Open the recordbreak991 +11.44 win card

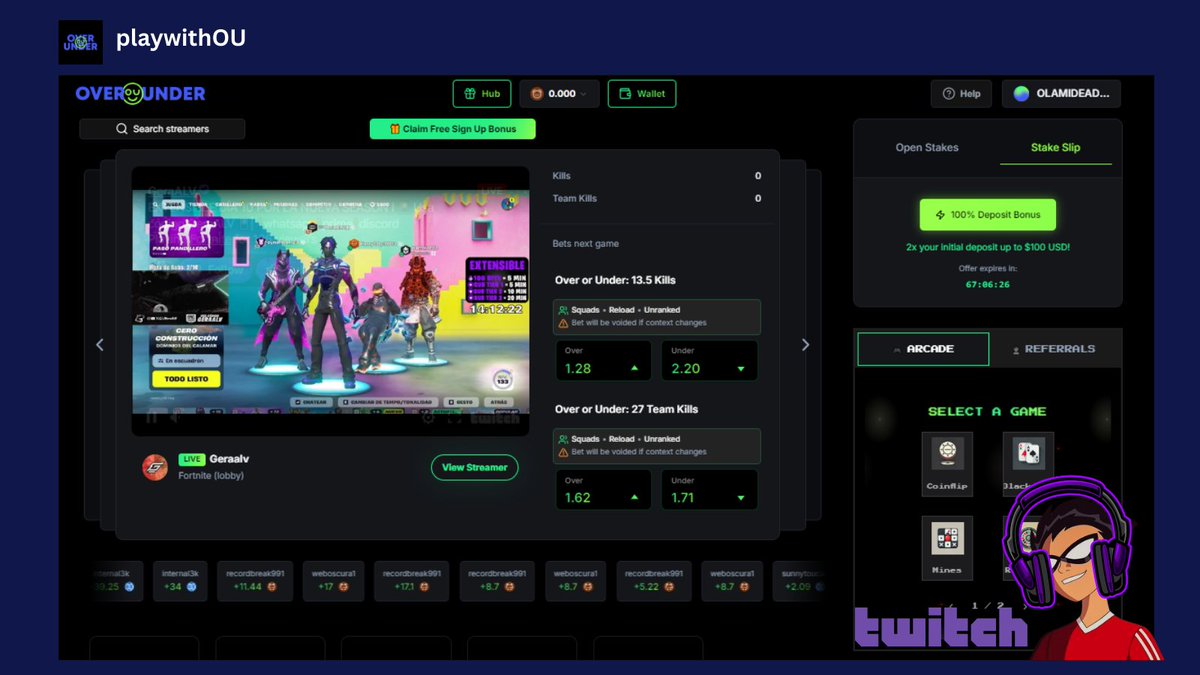pos(254,581)
